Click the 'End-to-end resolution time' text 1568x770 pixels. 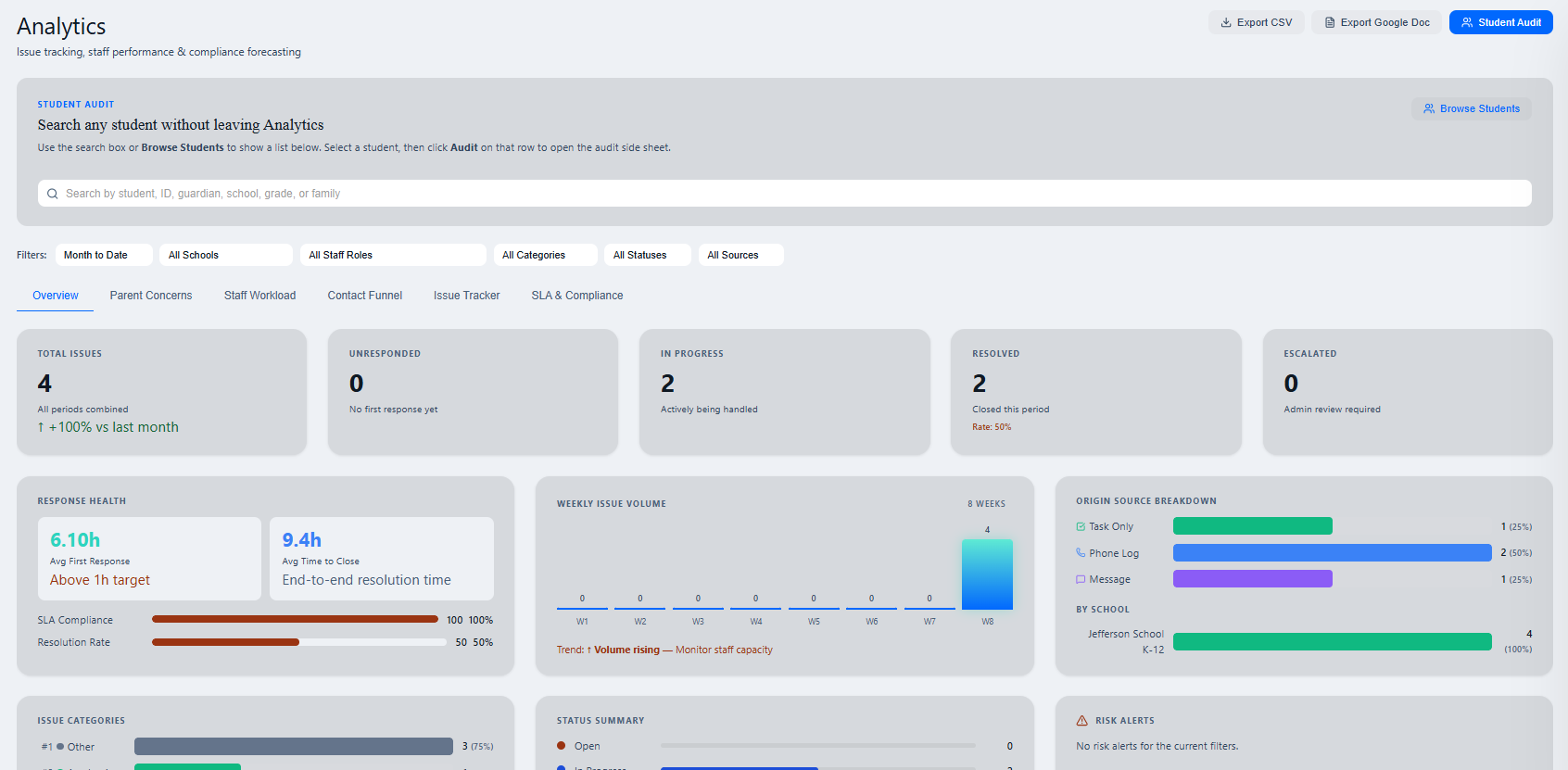point(366,580)
